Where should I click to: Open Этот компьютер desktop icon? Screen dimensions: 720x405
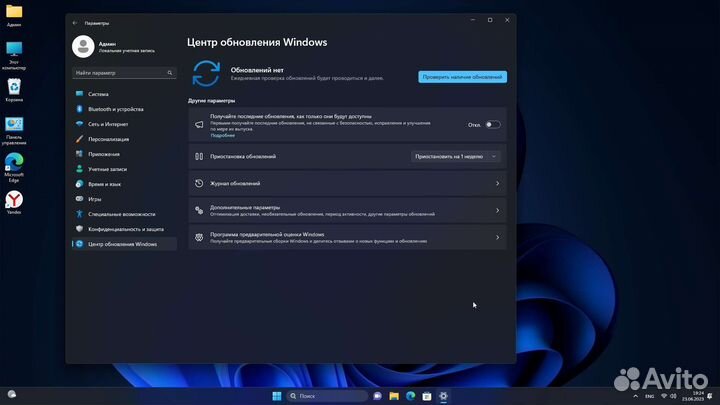pos(14,55)
